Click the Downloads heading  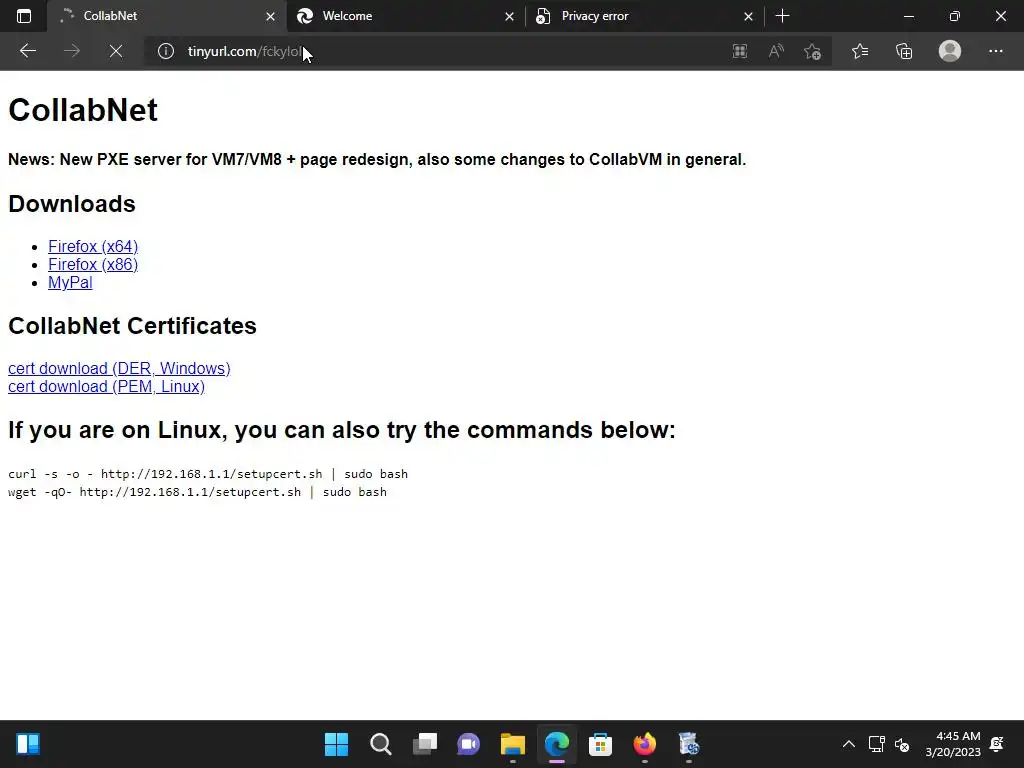point(72,204)
